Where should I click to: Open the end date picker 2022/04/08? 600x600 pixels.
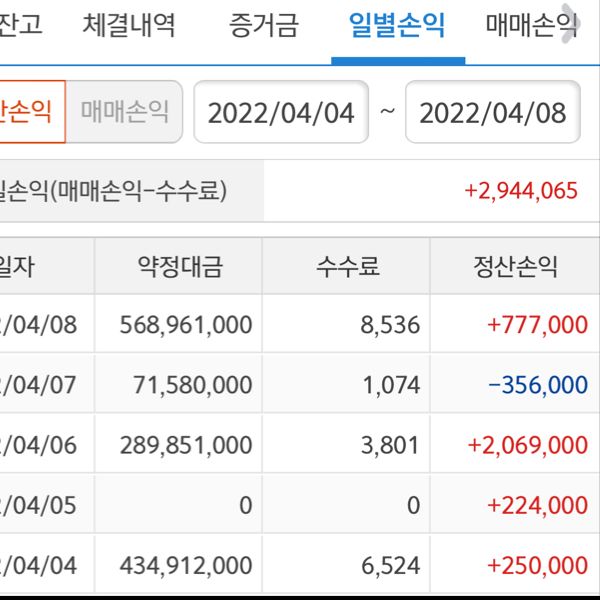pyautogui.click(x=492, y=112)
